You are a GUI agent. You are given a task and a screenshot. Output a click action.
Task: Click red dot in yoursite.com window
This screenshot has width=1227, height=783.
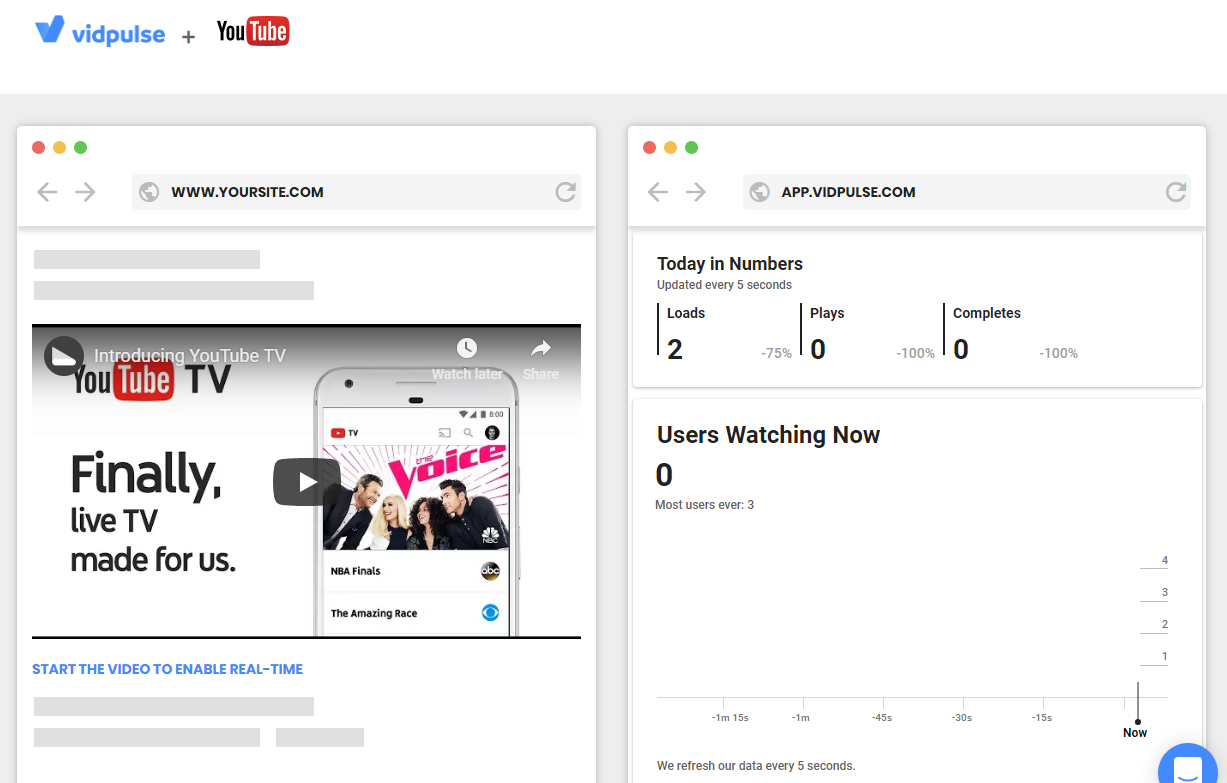[x=38, y=148]
